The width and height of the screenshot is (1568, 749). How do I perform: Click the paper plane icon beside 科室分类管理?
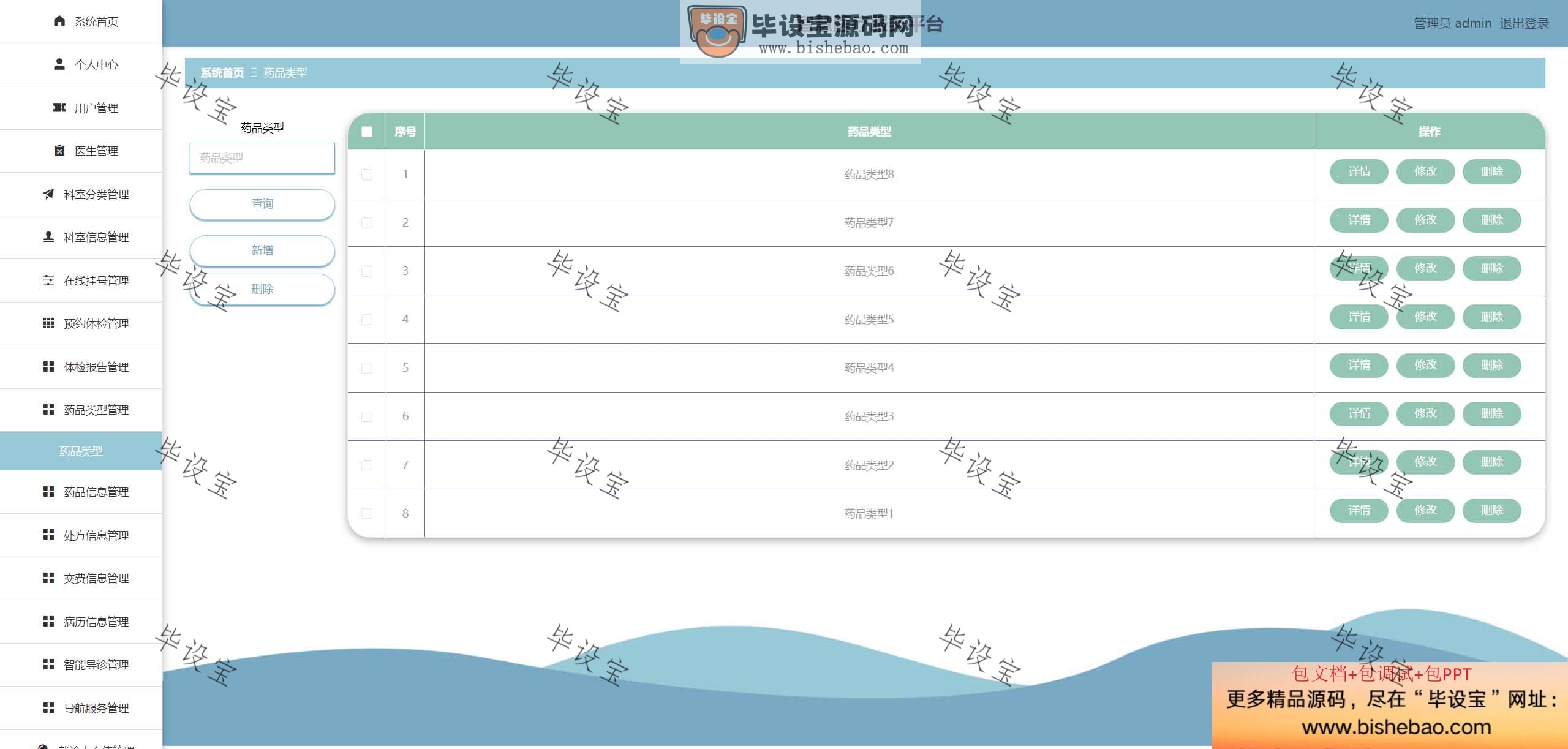pos(48,194)
